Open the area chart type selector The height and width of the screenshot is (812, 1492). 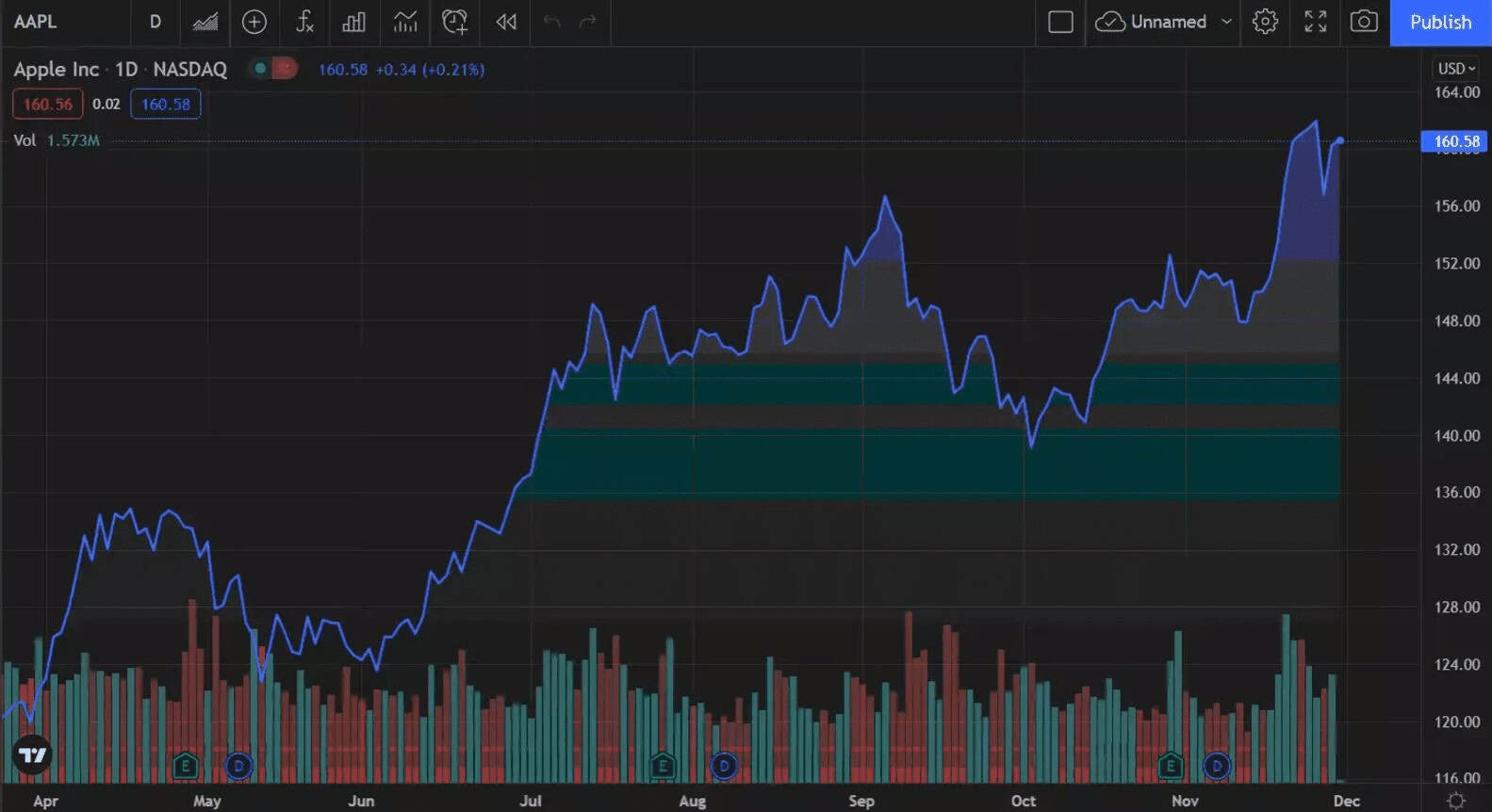(205, 22)
